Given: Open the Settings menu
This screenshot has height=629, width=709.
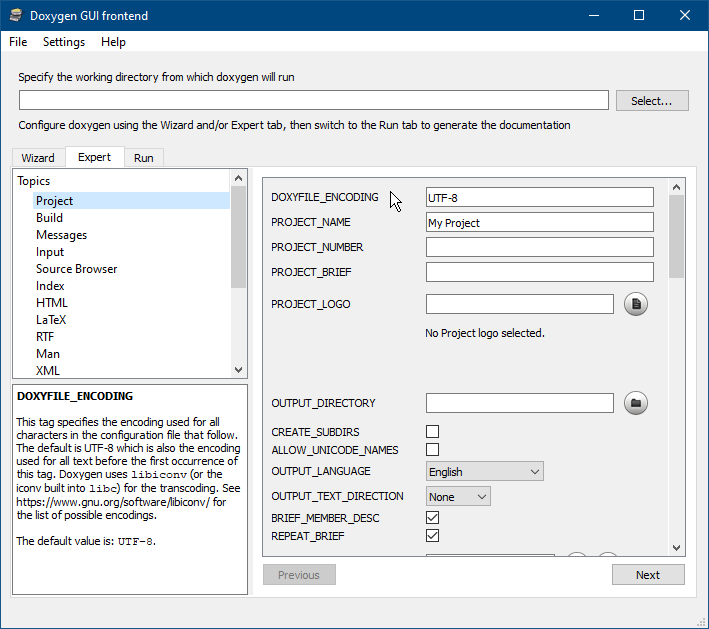Looking at the screenshot, I should pos(64,42).
